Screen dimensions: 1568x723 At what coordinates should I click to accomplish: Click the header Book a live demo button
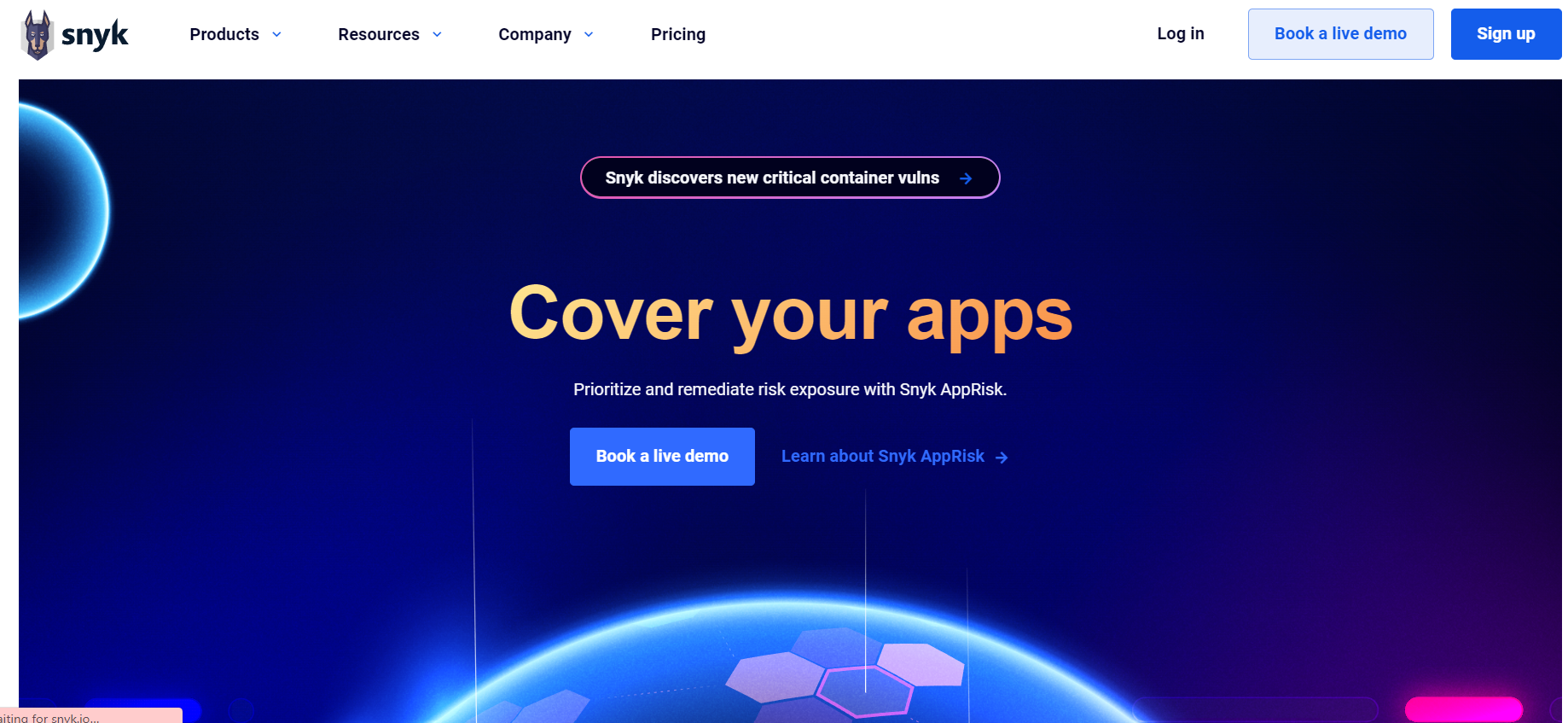1340,34
